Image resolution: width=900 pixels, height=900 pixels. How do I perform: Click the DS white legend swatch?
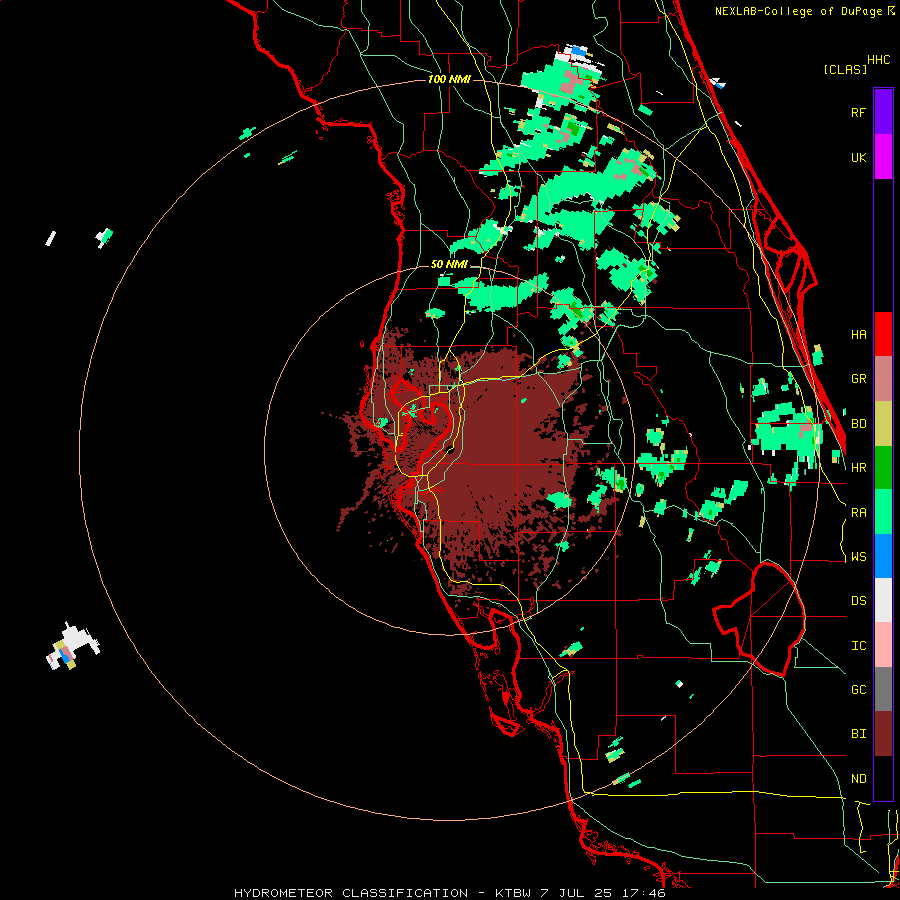(883, 600)
